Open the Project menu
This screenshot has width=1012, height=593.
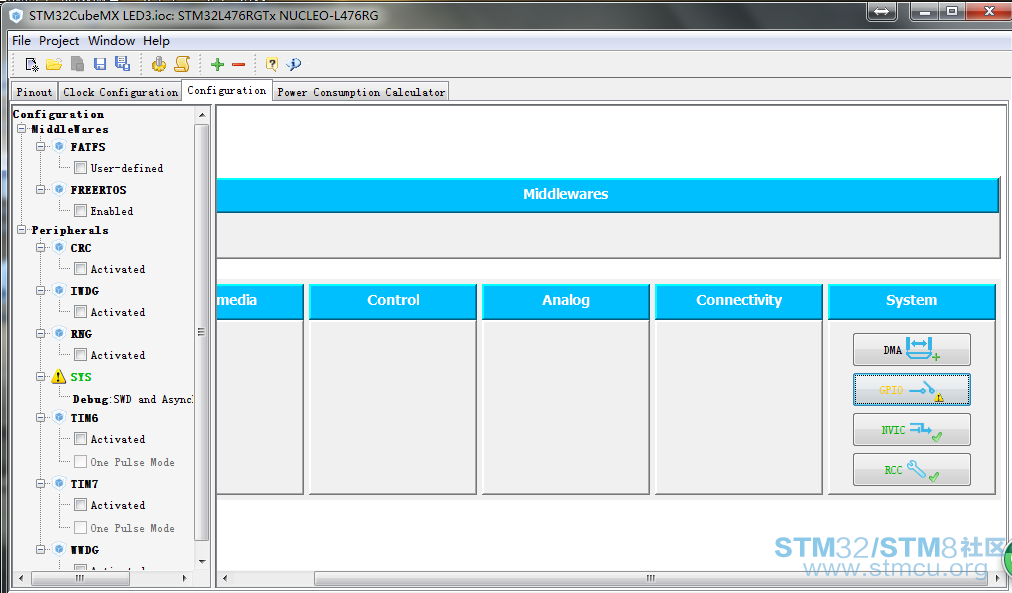(59, 41)
